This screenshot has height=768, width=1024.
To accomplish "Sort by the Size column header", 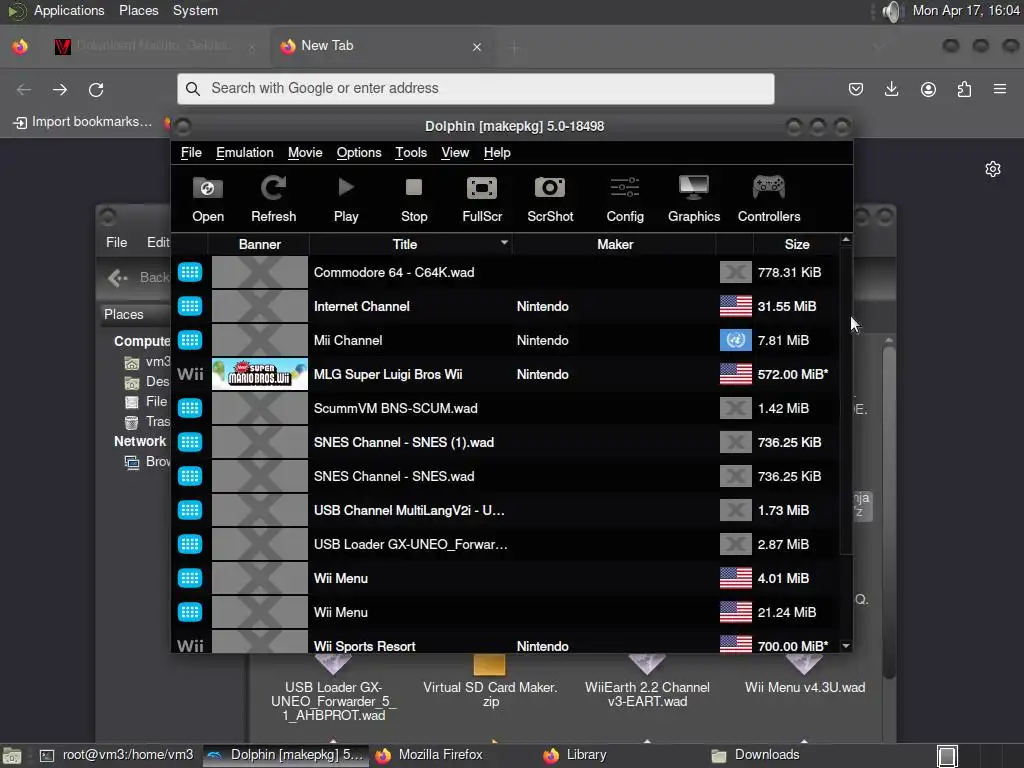I will (797, 244).
